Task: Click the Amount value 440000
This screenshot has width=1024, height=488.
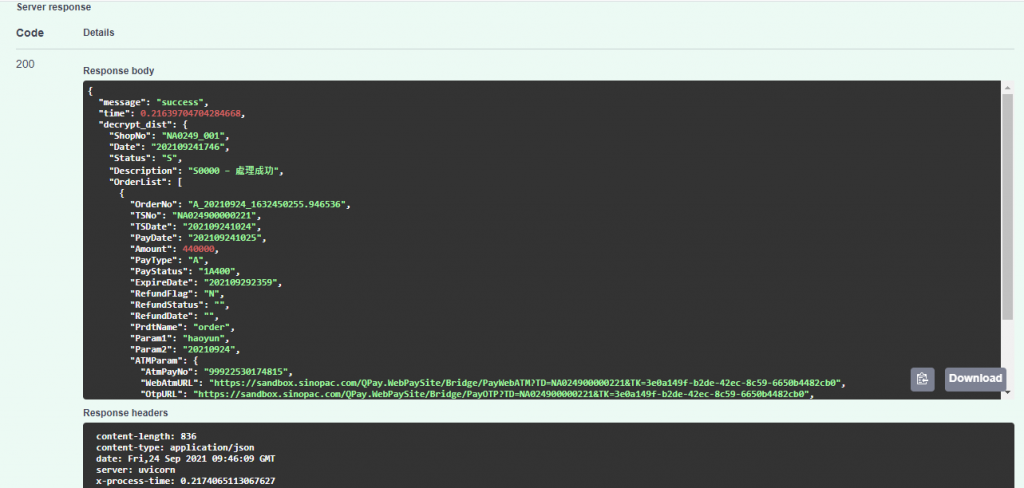Action: pyautogui.click(x=197, y=250)
